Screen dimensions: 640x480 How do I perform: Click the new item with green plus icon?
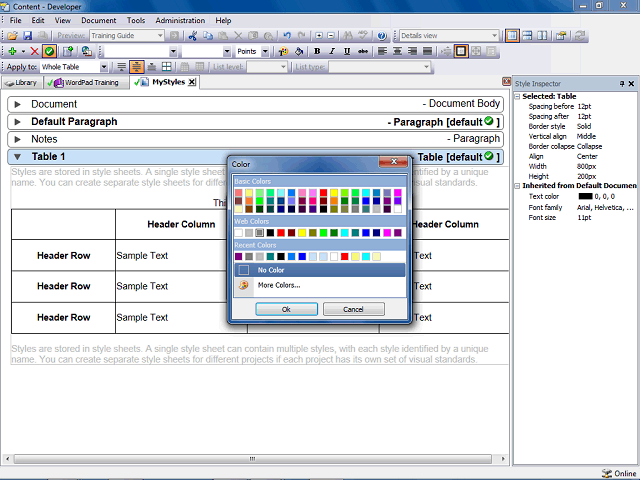tap(68, 51)
